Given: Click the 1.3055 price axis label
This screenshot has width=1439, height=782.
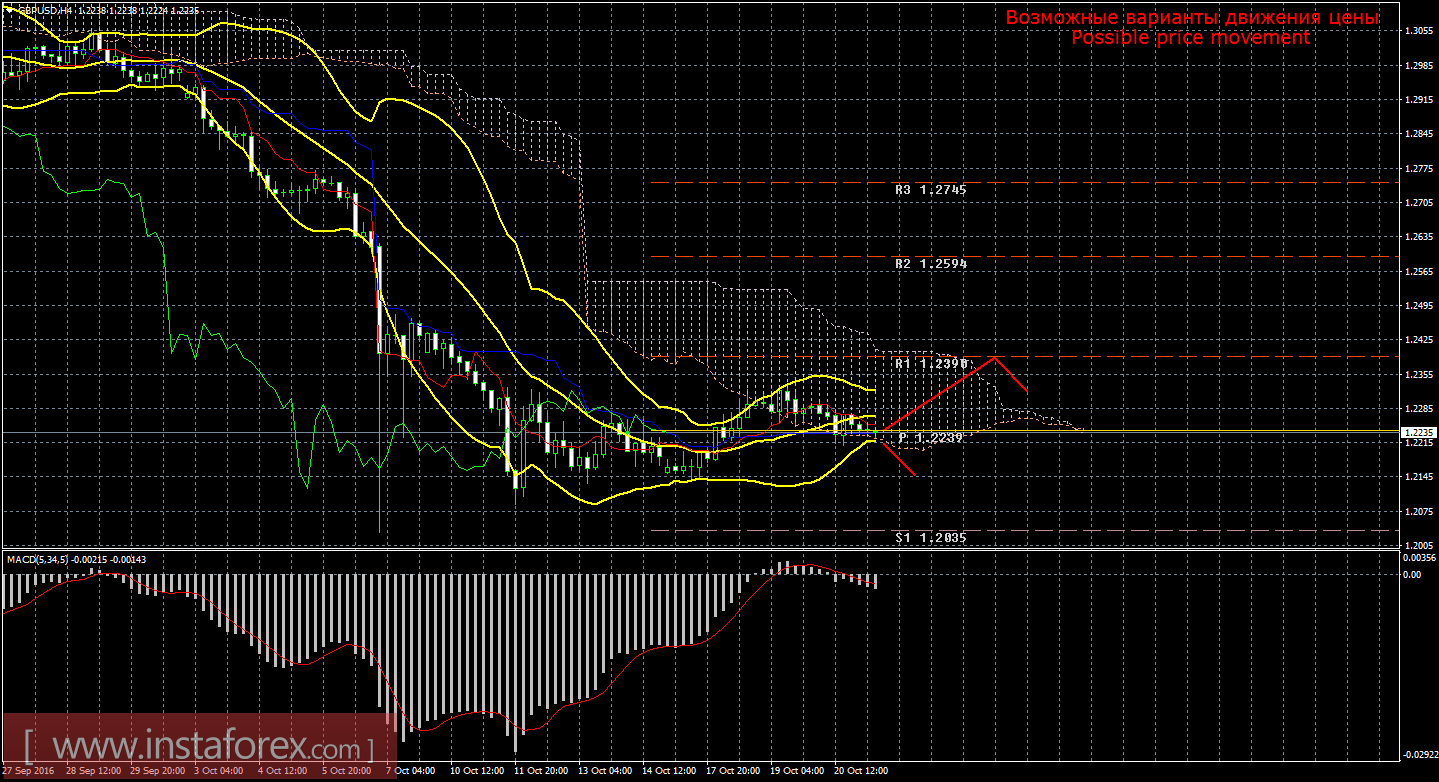Looking at the screenshot, I should pos(1417,31).
